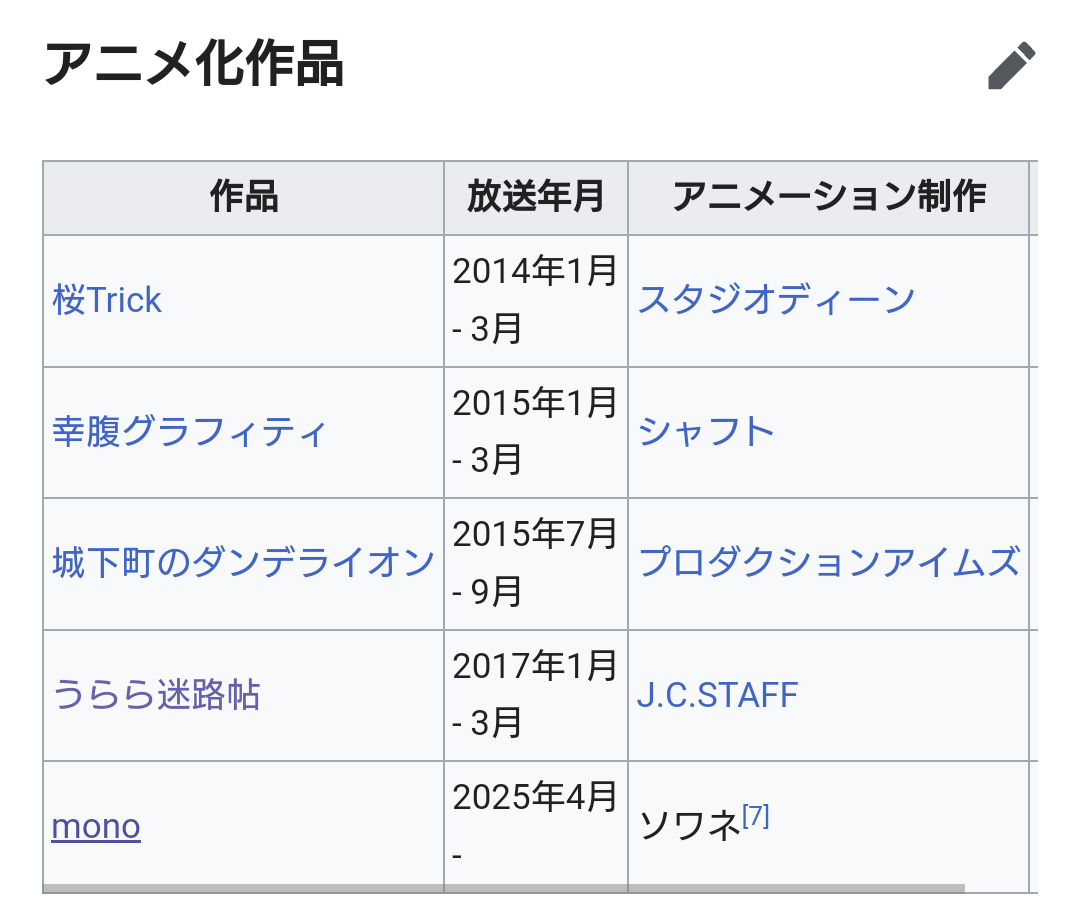This screenshot has width=1080, height=922.
Task: Follow the 城下町のダンデライオン link
Action: [x=243, y=562]
